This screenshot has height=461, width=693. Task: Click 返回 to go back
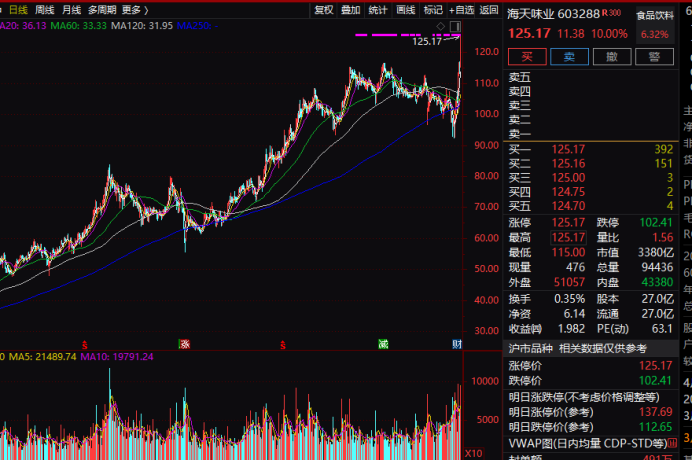click(488, 10)
